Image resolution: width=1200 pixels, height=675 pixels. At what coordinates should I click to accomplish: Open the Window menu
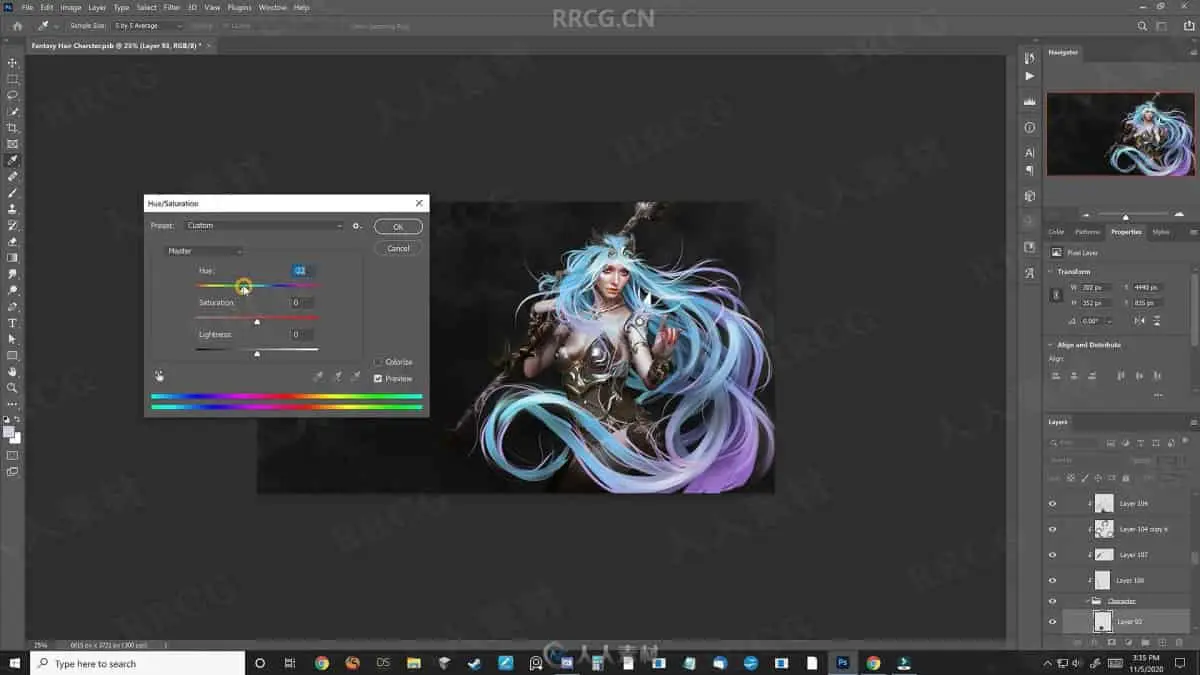(x=272, y=7)
